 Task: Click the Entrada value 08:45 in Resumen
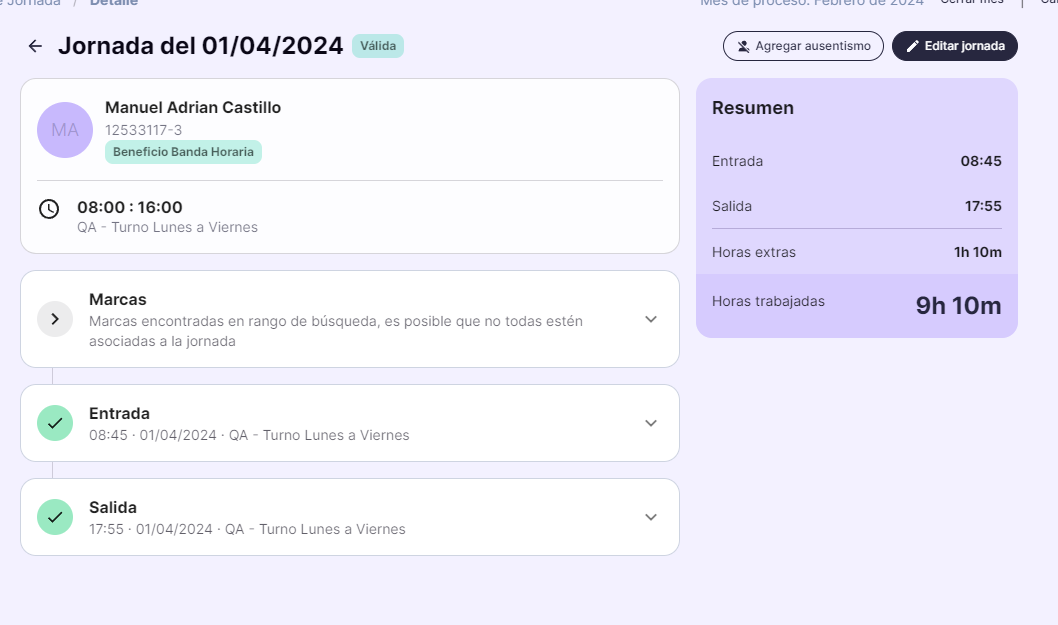(981, 161)
